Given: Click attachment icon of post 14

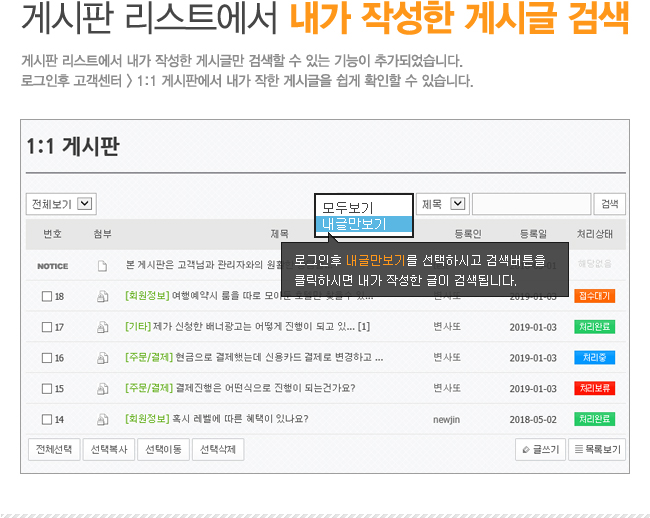Looking at the screenshot, I should coord(102,419).
